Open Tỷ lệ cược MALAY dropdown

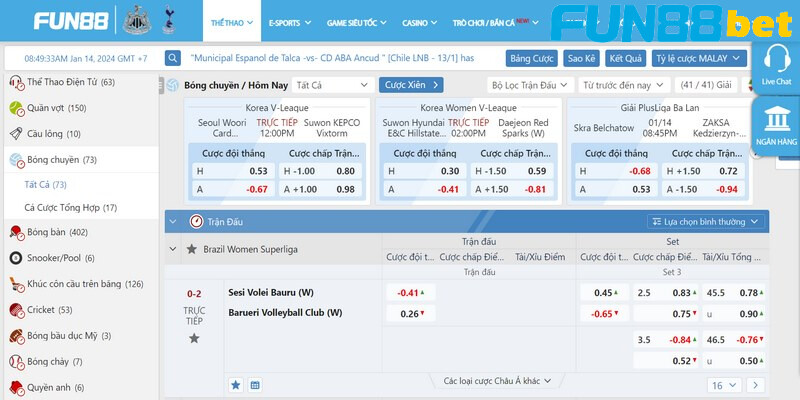[699, 58]
